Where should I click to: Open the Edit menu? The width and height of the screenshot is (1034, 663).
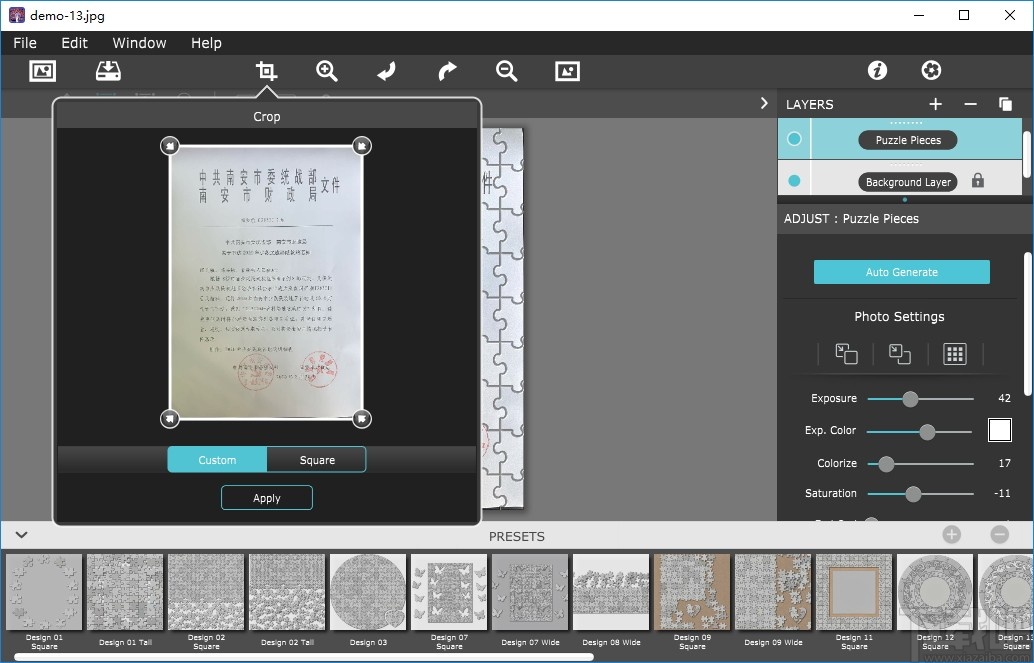coord(75,43)
